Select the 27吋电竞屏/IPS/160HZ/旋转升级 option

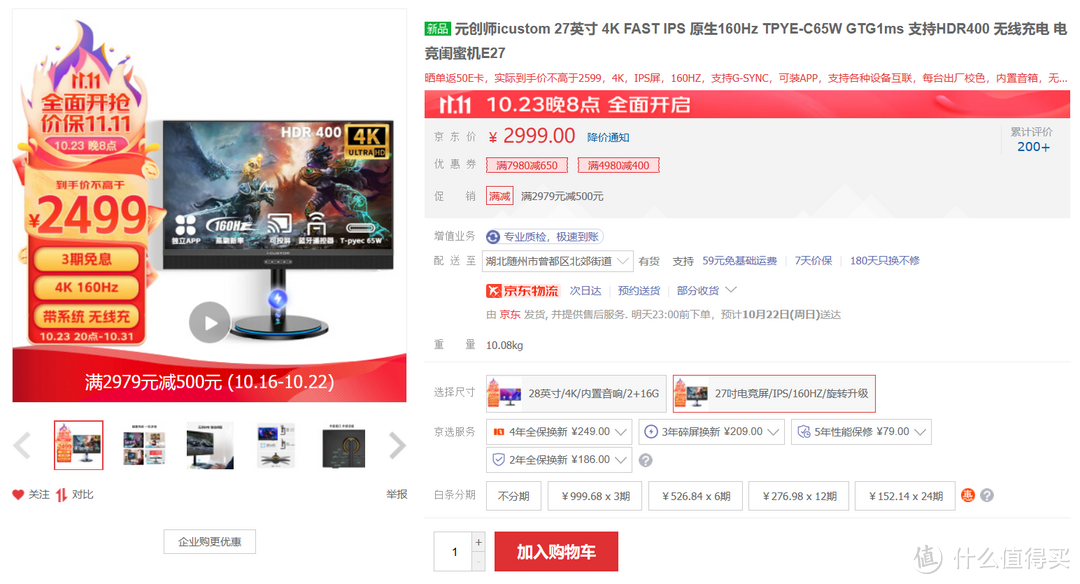point(774,393)
